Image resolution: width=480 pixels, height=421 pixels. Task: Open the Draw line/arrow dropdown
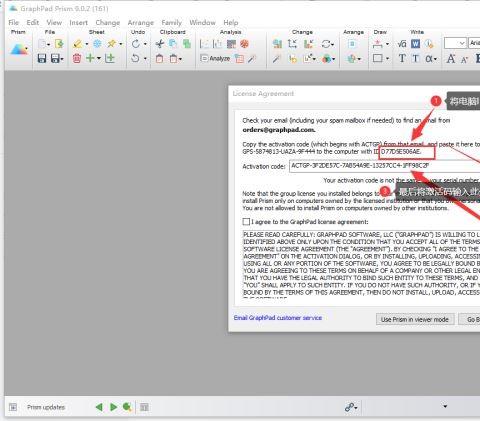click(x=387, y=44)
